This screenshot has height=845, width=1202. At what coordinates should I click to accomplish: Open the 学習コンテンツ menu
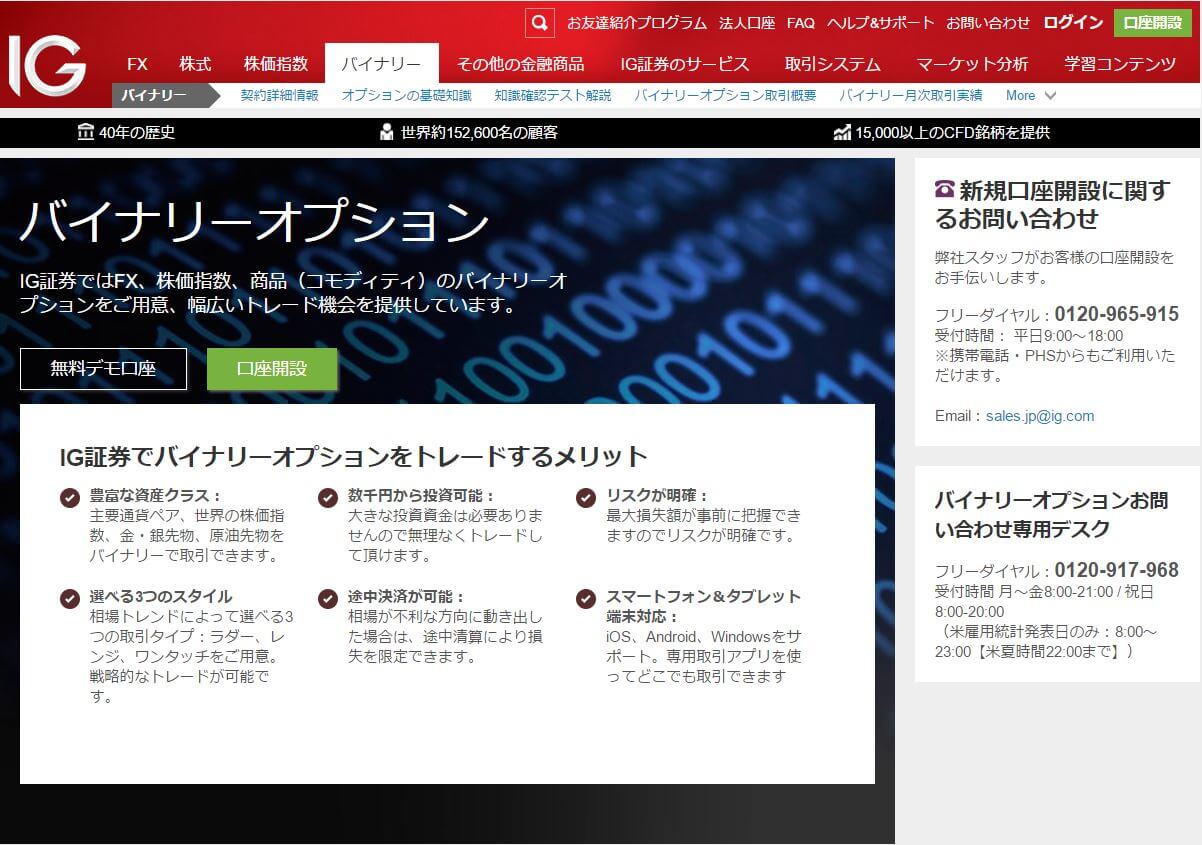tap(1121, 64)
